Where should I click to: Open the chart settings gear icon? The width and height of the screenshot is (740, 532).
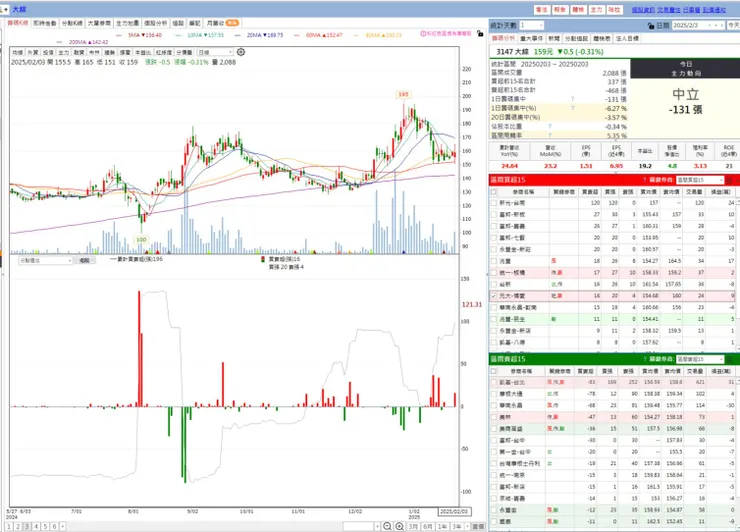pos(241,52)
